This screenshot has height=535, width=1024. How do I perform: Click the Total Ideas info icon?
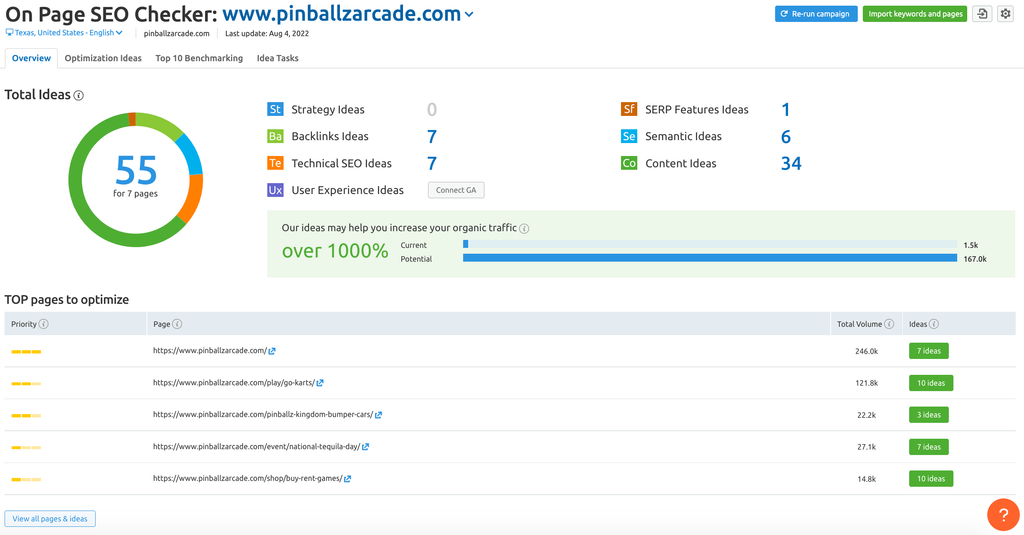pyautogui.click(x=78, y=95)
